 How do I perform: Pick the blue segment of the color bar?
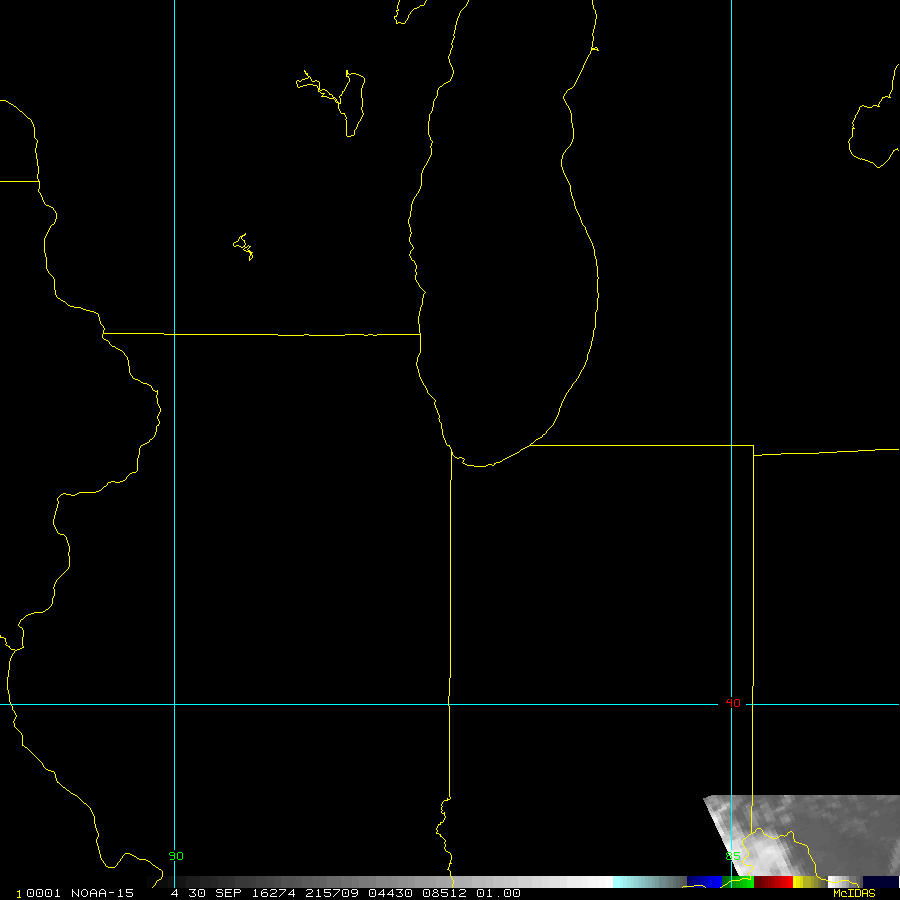click(x=704, y=882)
